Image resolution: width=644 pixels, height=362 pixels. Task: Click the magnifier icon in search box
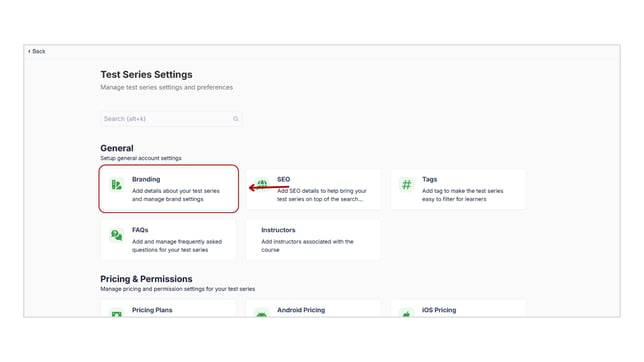click(x=235, y=119)
